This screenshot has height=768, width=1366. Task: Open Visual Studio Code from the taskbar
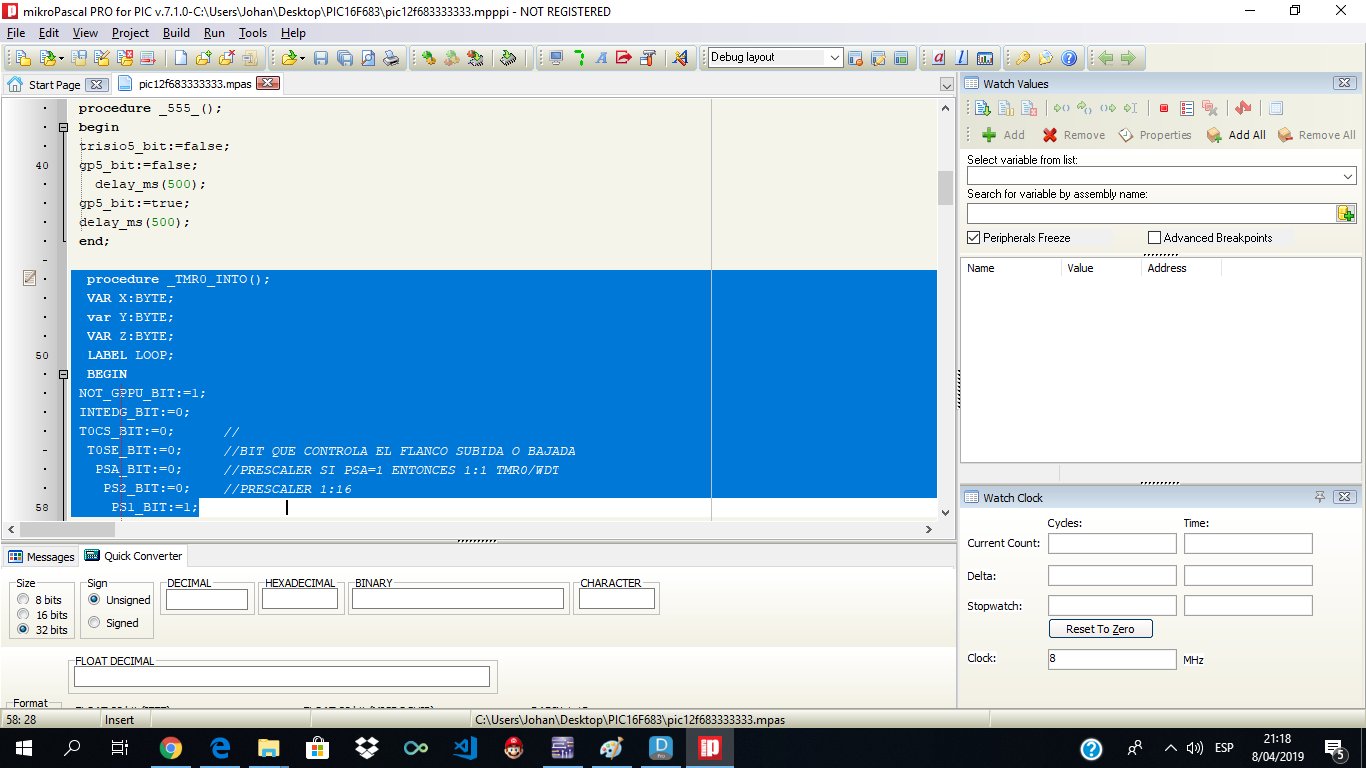tap(464, 748)
